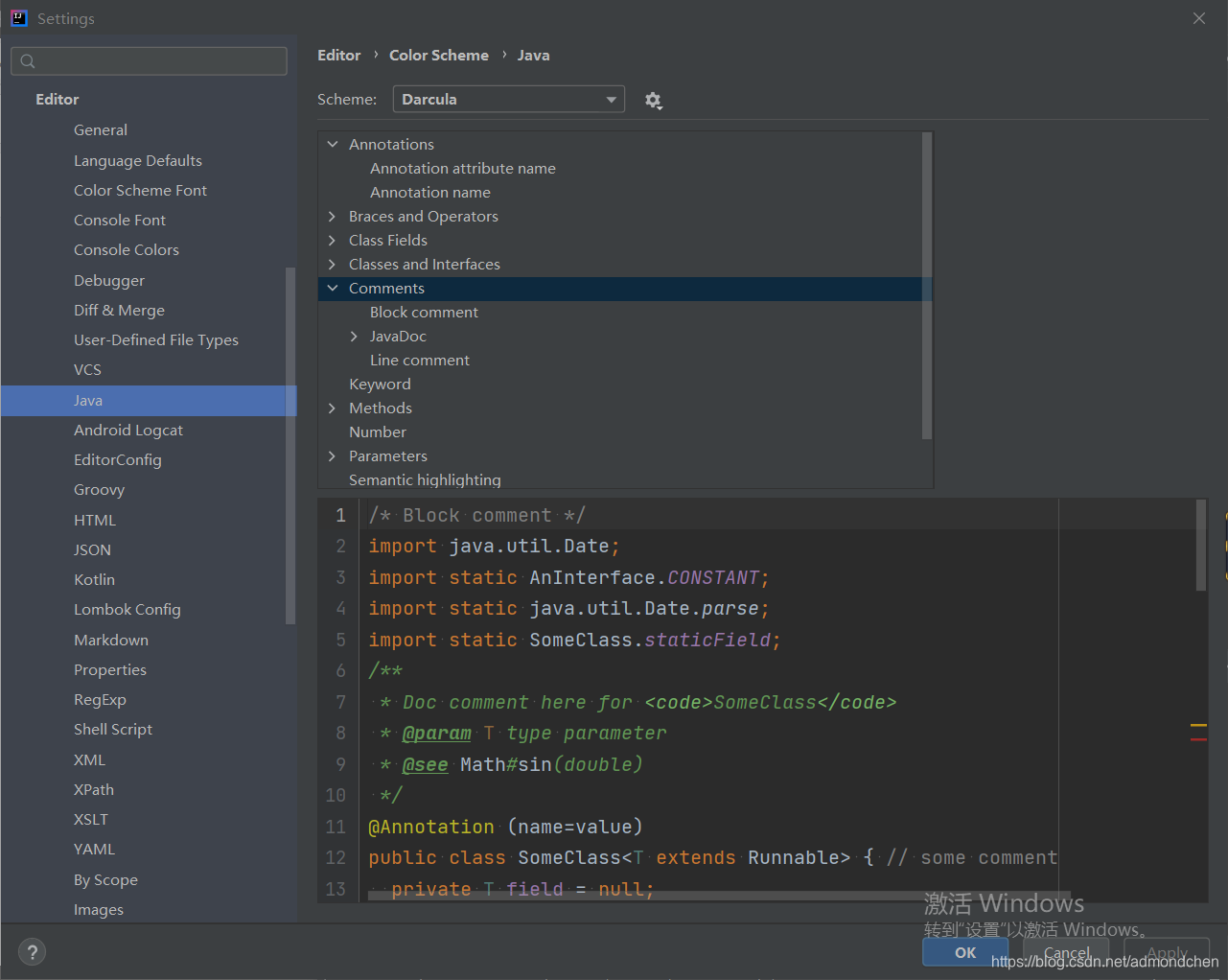Click the sidebar vertical scrollbar

point(290,446)
